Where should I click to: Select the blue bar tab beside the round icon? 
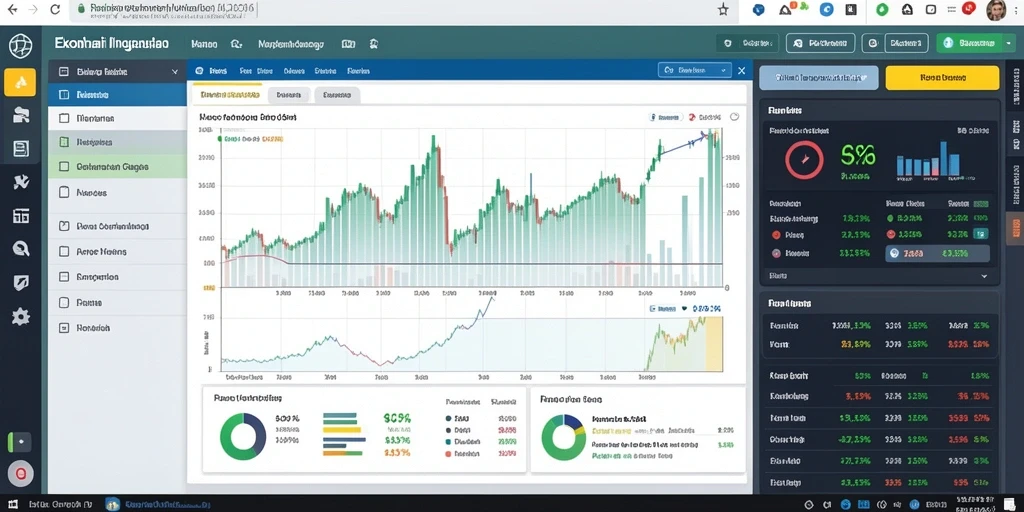[x=218, y=71]
